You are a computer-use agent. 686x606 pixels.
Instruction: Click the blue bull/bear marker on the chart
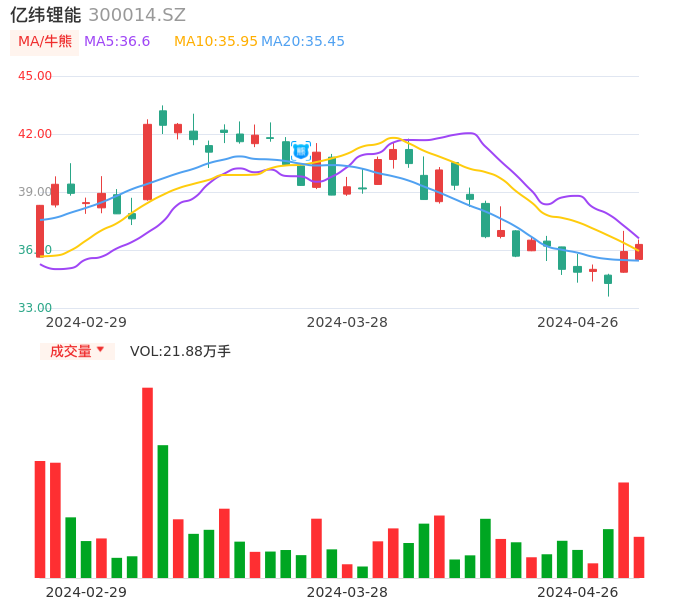point(301,151)
